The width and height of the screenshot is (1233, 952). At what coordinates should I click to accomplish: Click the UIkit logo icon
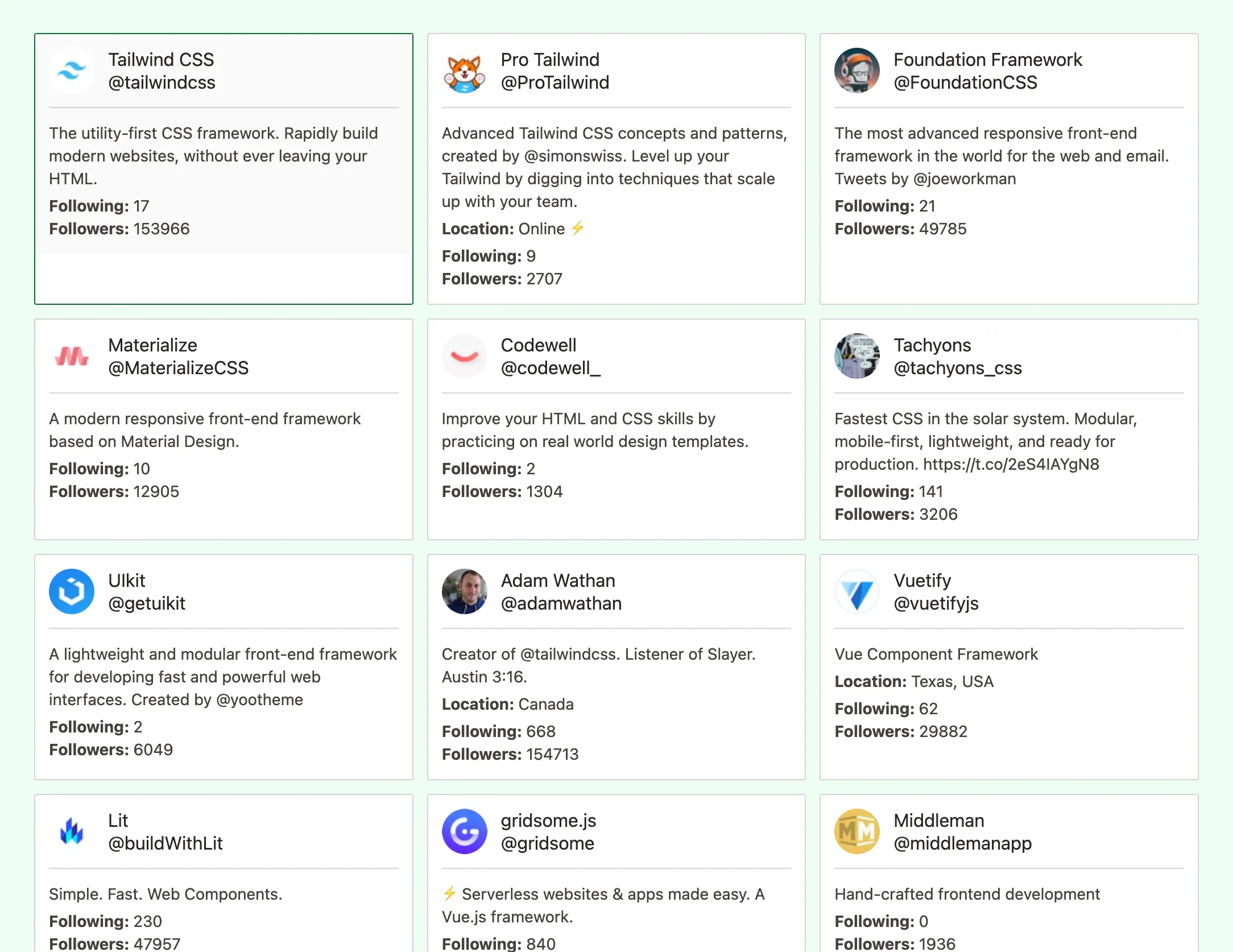click(x=72, y=591)
